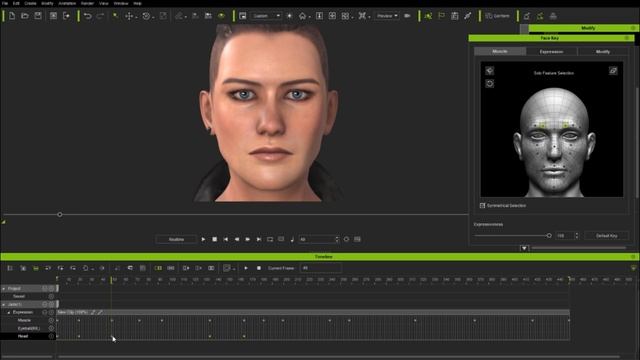Open the Animation menu
640x360 pixels.
[67, 3]
